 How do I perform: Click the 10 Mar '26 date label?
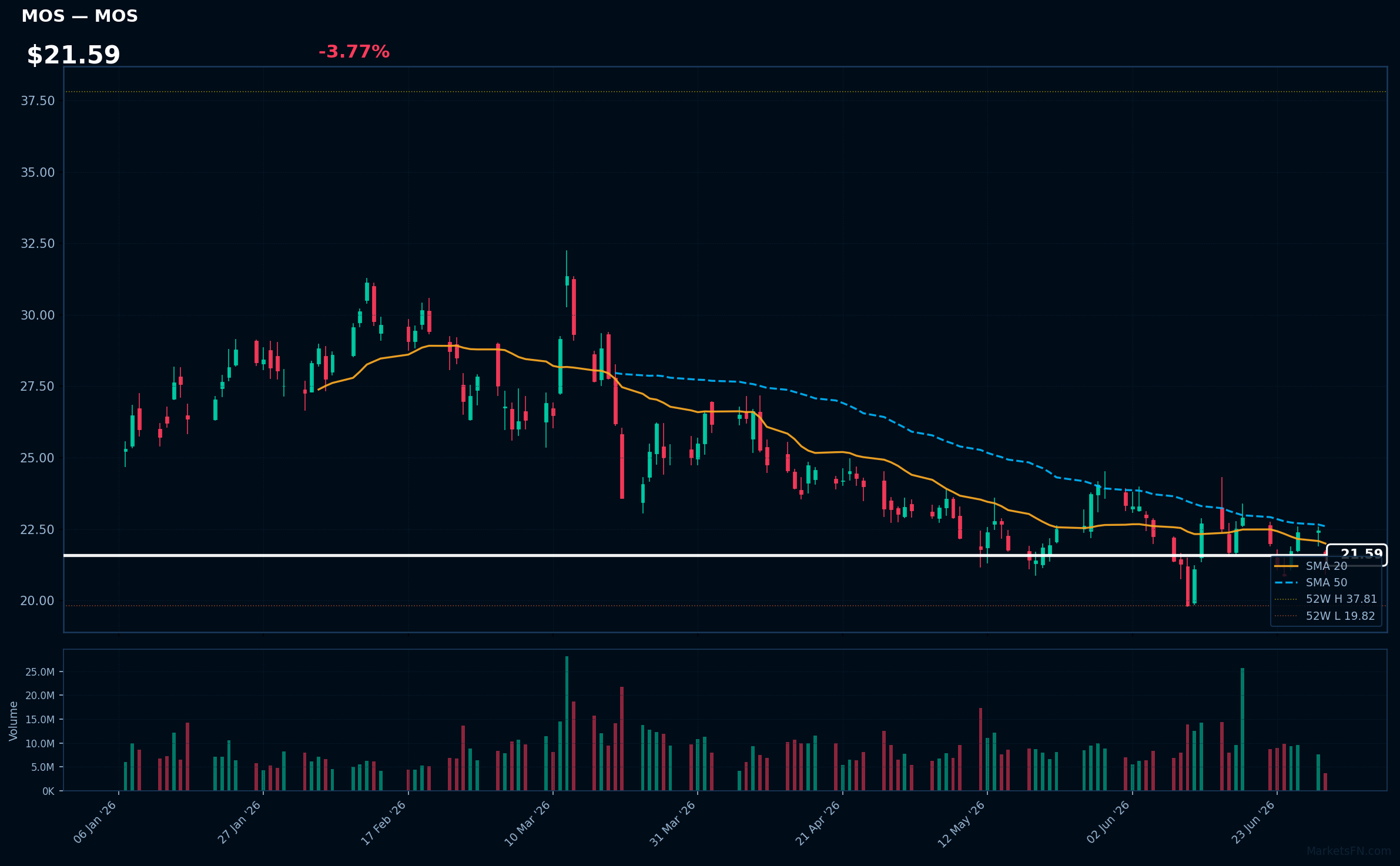point(528,823)
